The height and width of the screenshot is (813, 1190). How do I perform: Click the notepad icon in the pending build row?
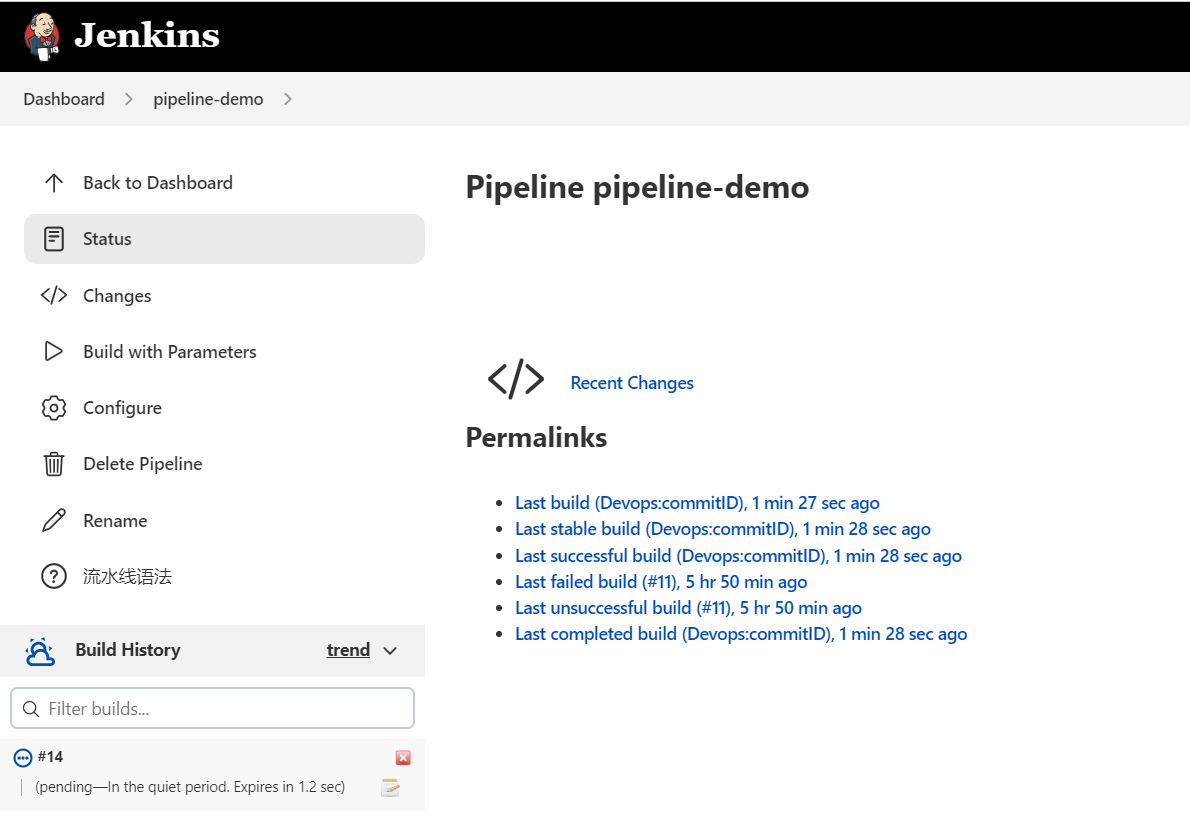coord(390,787)
